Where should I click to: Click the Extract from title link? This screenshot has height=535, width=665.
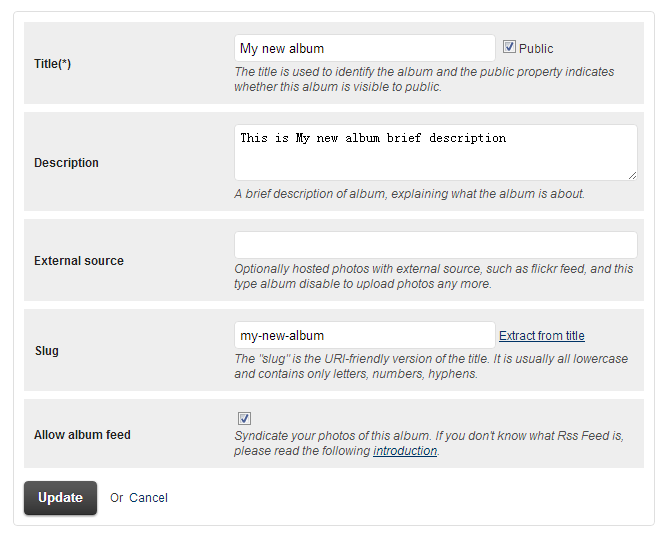pos(542,336)
